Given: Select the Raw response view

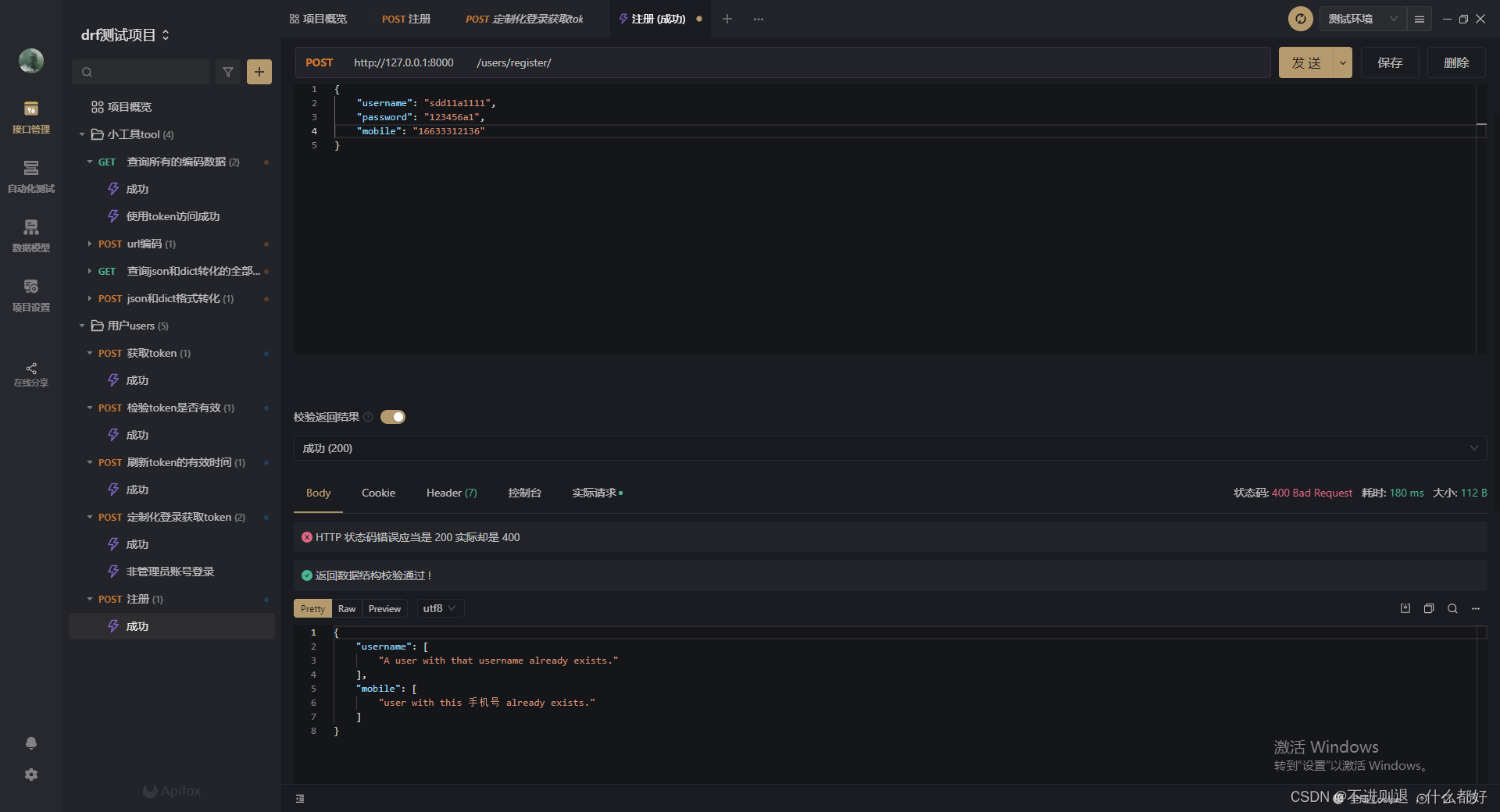Looking at the screenshot, I should click(347, 609).
